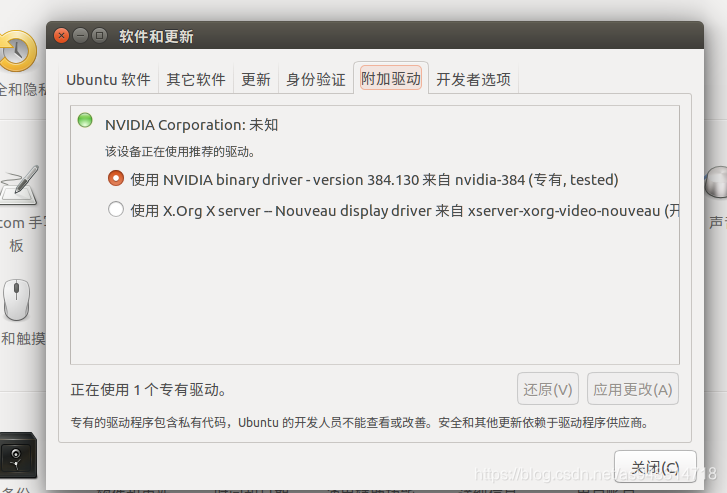Maximize the 软件和更新 window
727x493 pixels.
coord(99,36)
